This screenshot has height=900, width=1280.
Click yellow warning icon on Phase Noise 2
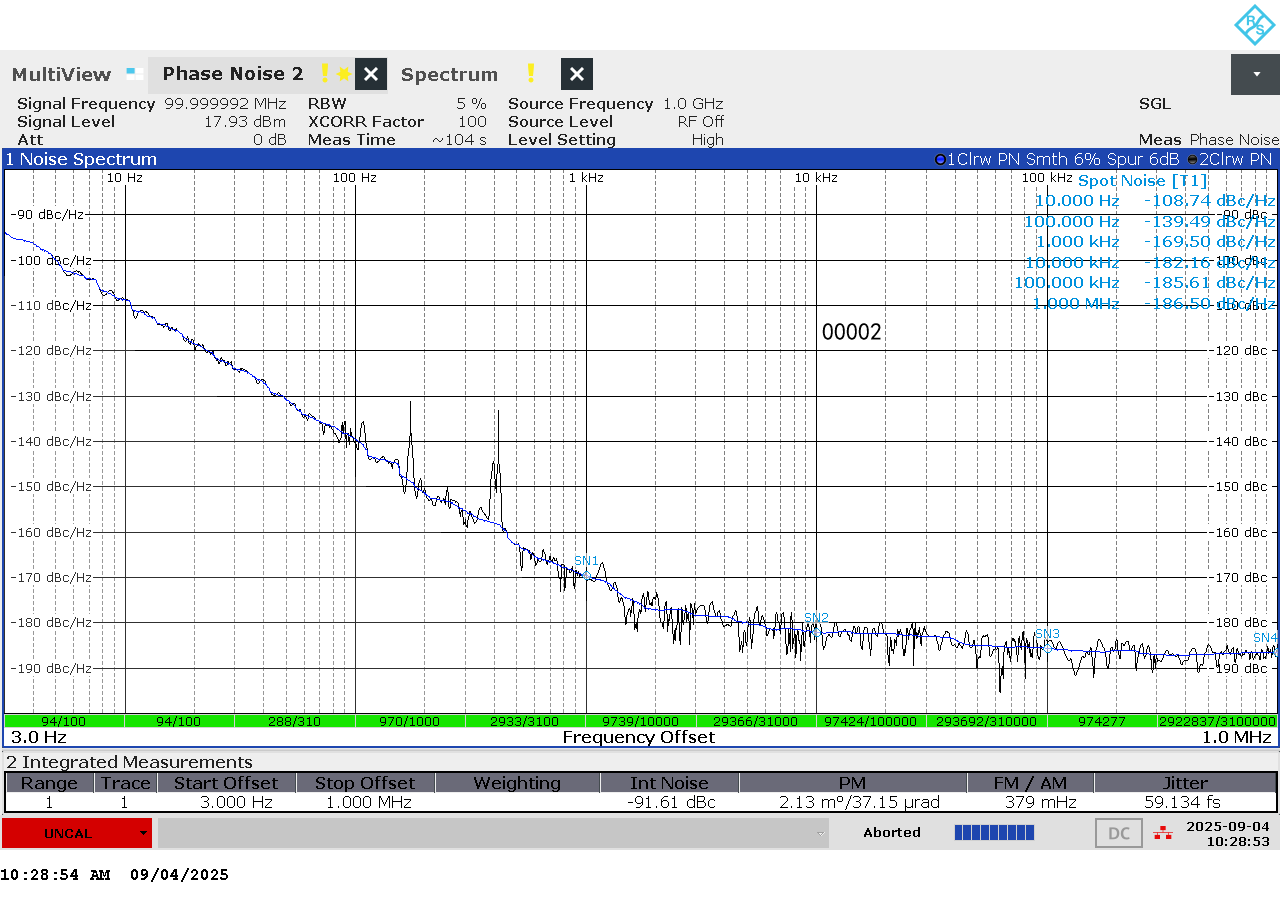coord(324,73)
